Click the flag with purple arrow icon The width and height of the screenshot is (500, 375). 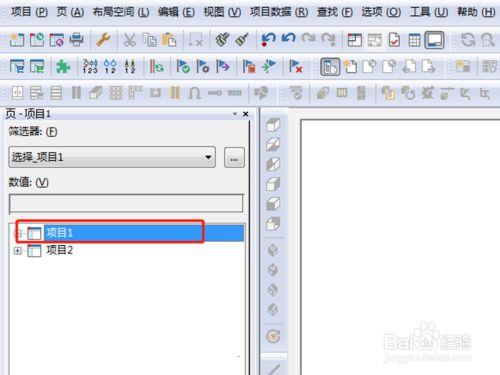(x=223, y=66)
